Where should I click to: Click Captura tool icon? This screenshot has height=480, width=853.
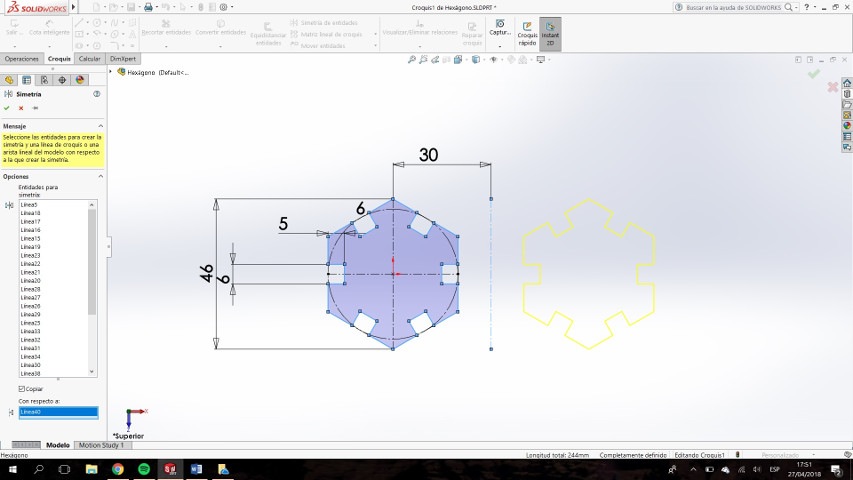point(499,24)
